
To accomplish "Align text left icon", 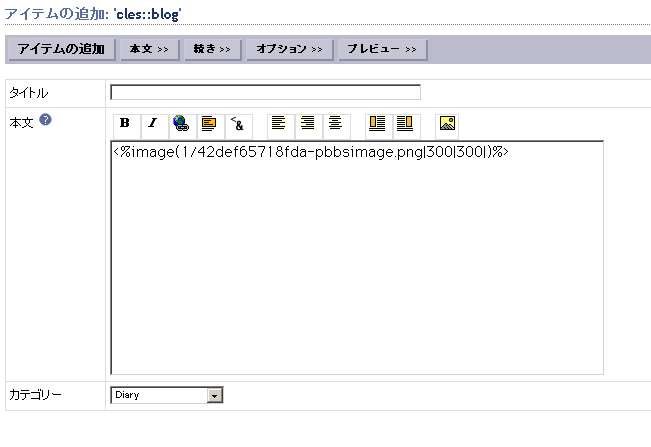I will [x=280, y=126].
